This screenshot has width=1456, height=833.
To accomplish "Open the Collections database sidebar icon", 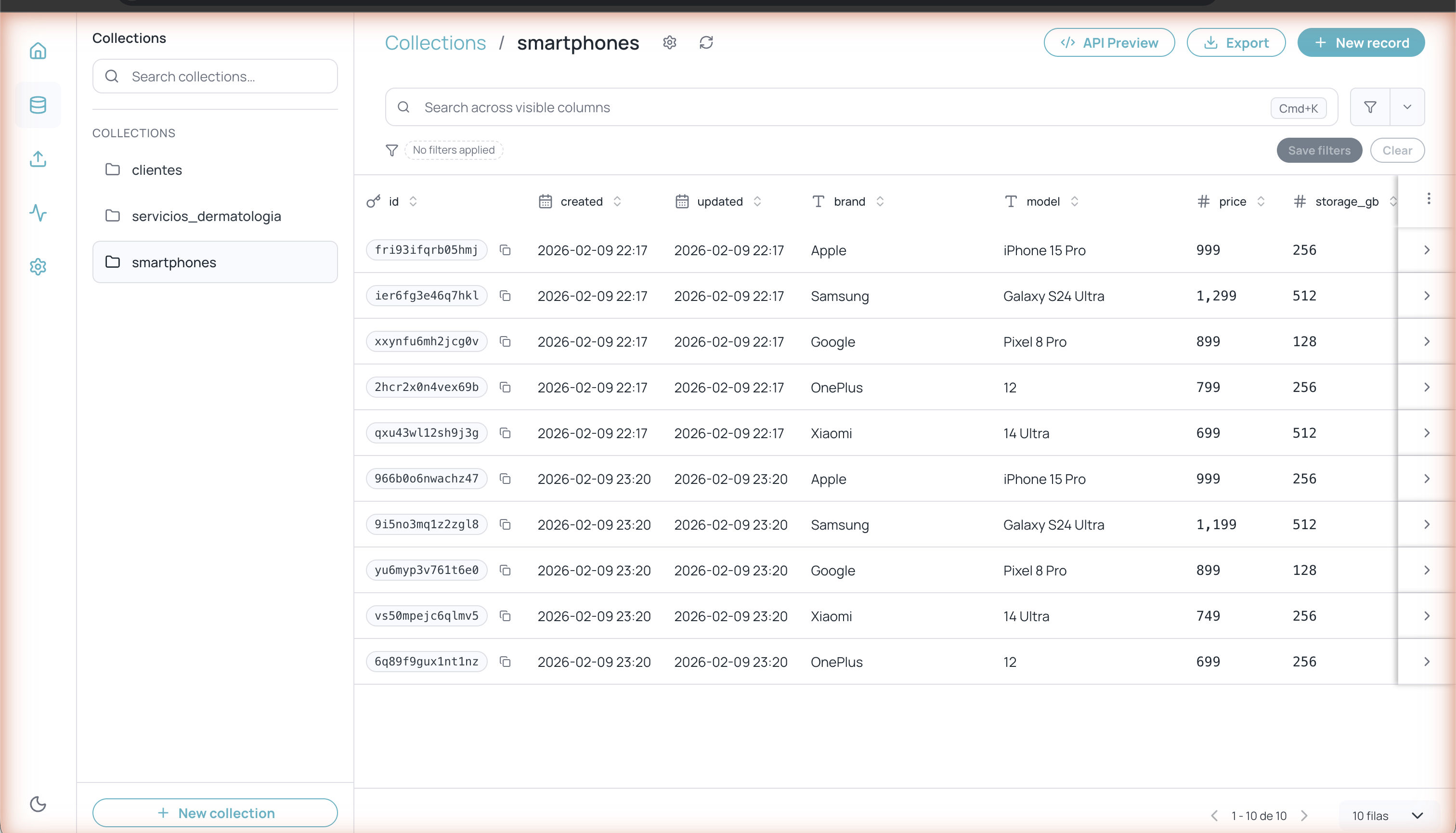I will point(38,104).
